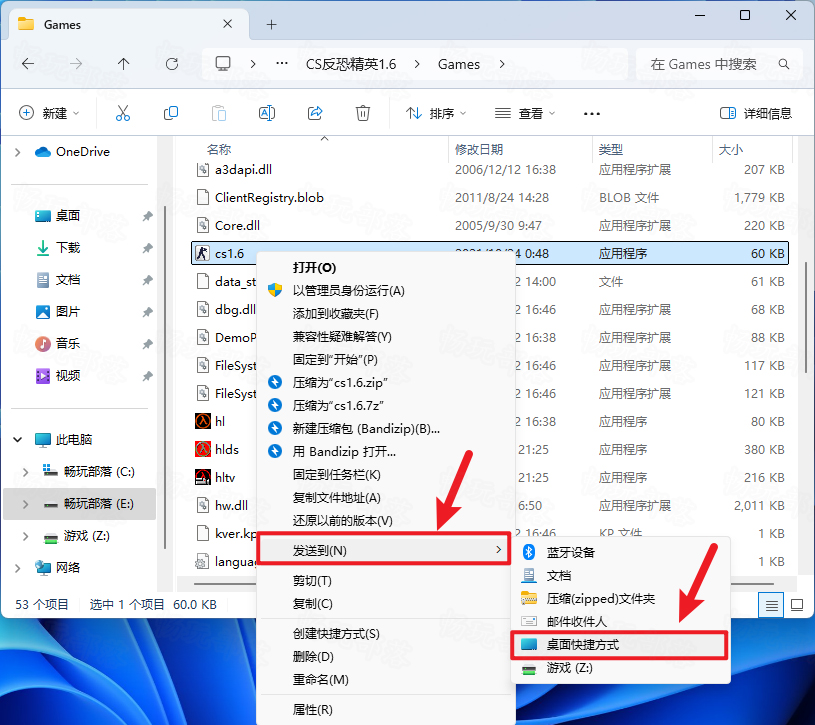Expand the 畅玩部落 (E:) drive
The width and height of the screenshot is (815, 725).
[x=25, y=504]
